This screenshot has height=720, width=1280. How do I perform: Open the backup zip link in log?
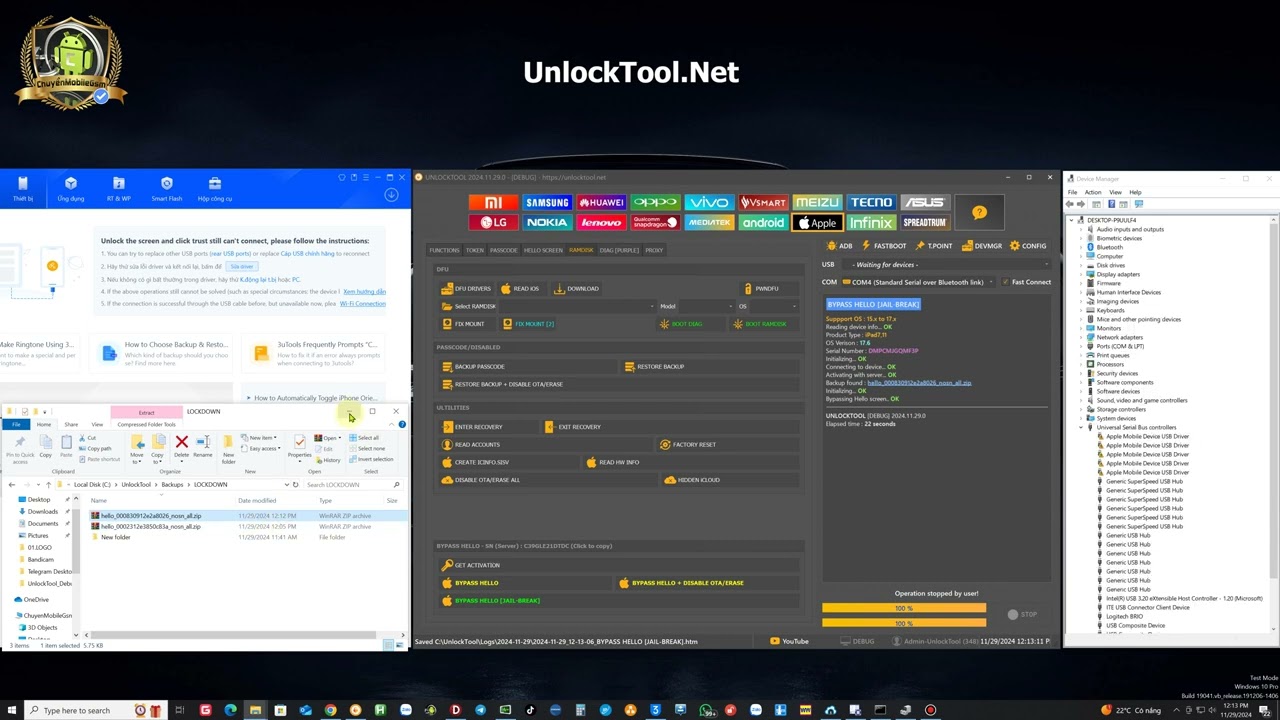coord(919,383)
